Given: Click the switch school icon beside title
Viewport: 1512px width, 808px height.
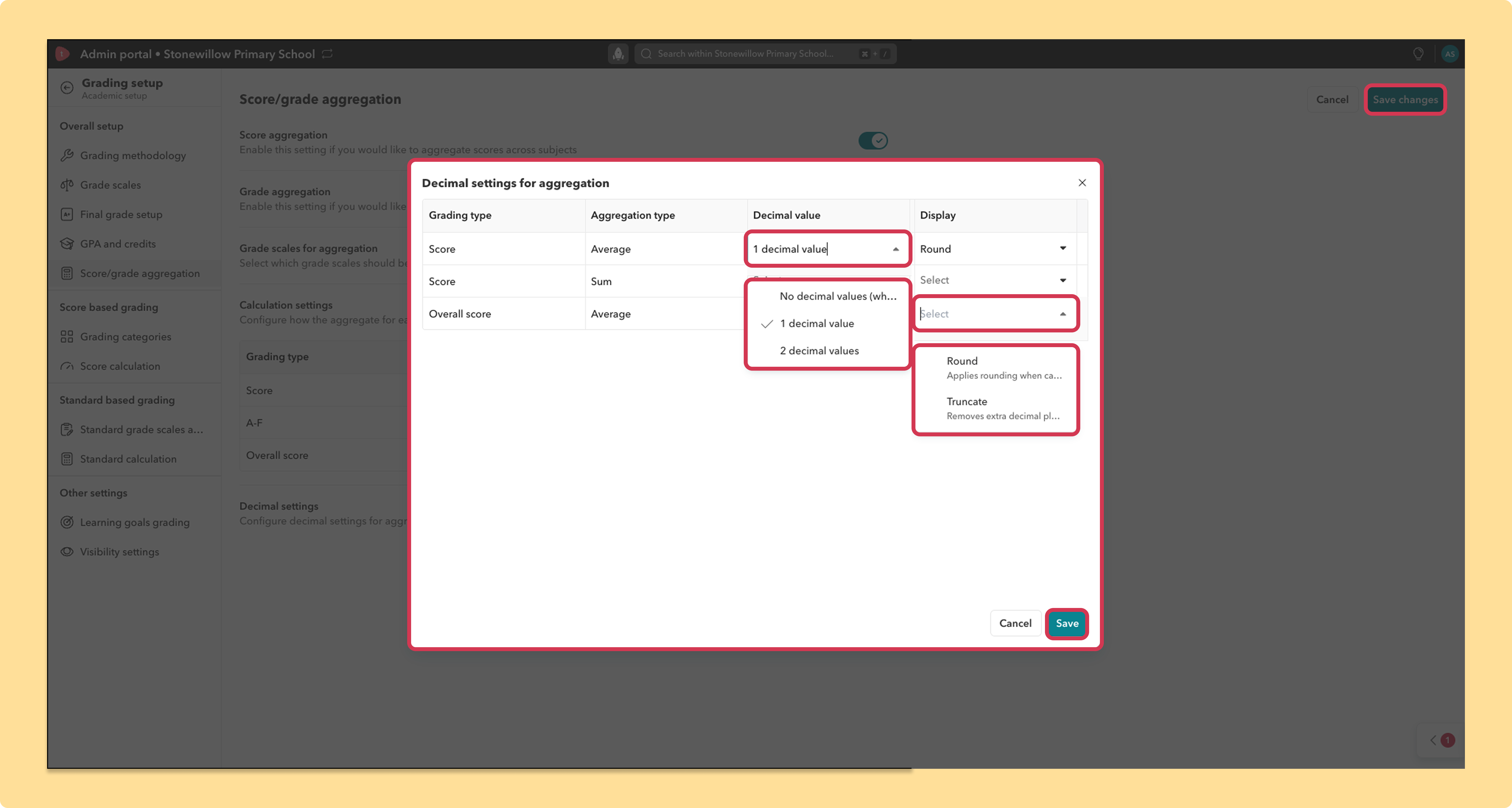Looking at the screenshot, I should 327,54.
